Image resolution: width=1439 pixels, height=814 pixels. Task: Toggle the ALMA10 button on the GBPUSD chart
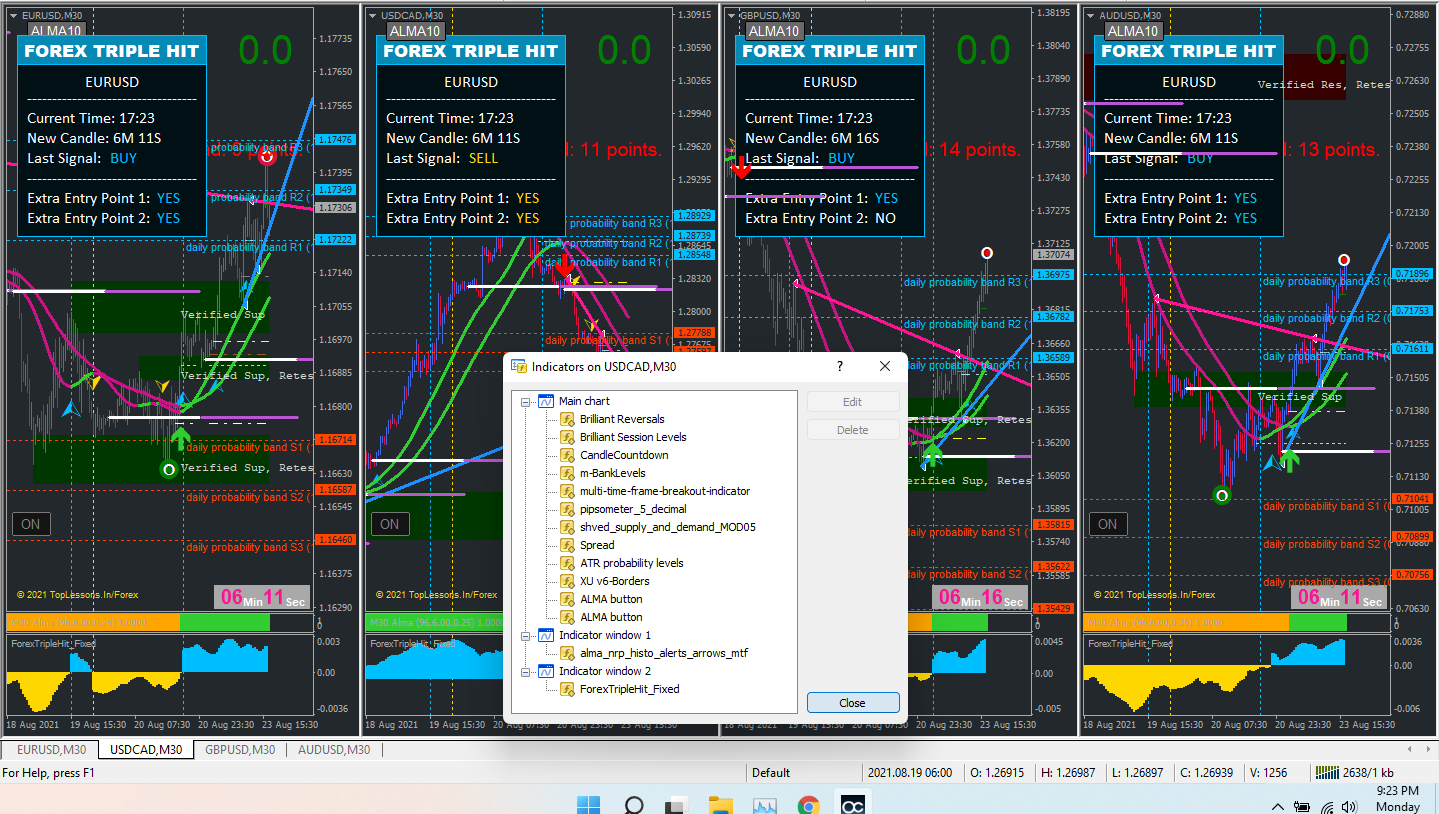[x=774, y=30]
